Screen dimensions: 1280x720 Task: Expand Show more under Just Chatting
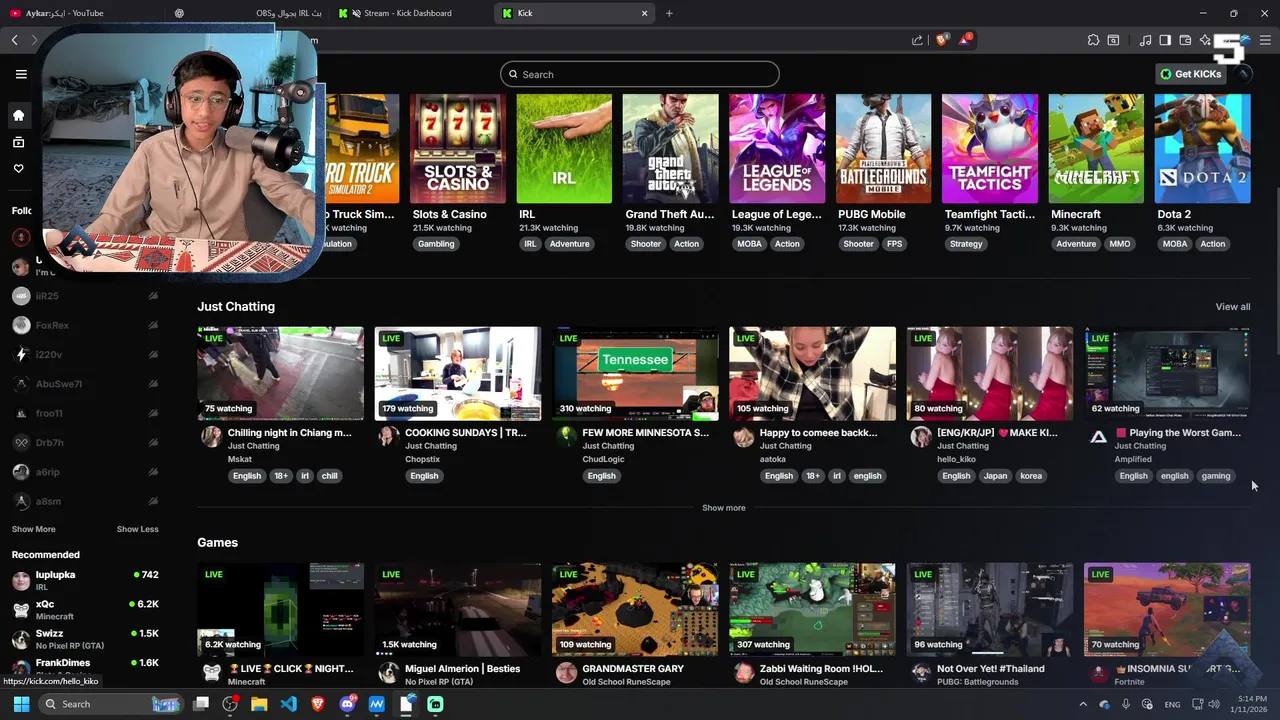tap(723, 508)
